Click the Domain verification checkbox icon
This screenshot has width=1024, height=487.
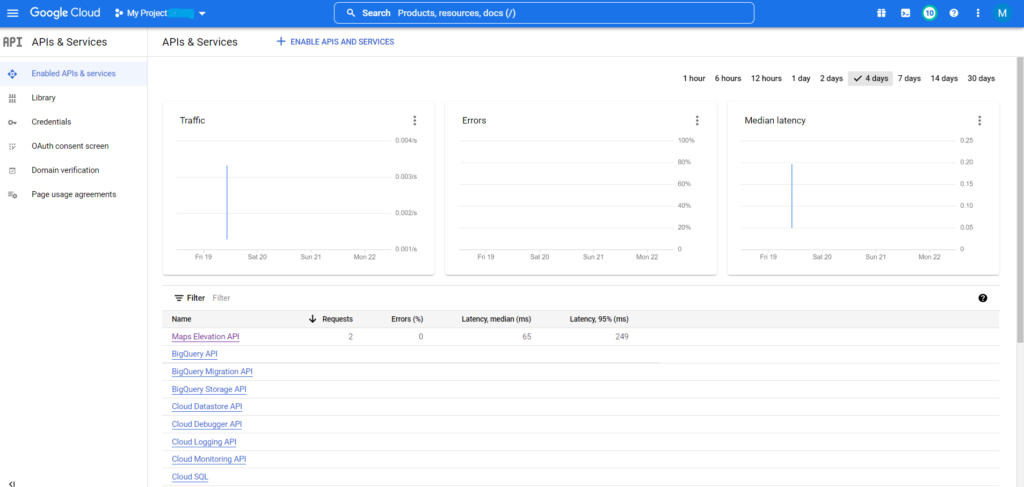[12, 170]
